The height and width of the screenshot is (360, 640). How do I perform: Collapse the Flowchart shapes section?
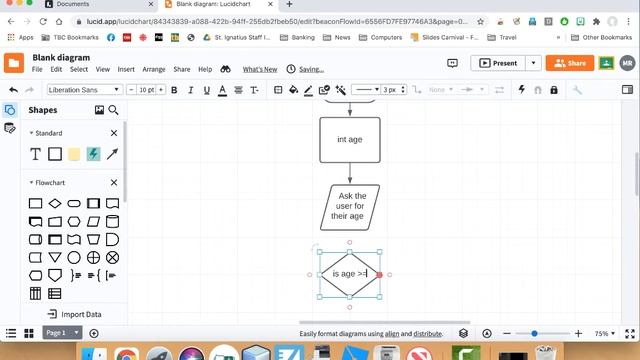point(31,182)
